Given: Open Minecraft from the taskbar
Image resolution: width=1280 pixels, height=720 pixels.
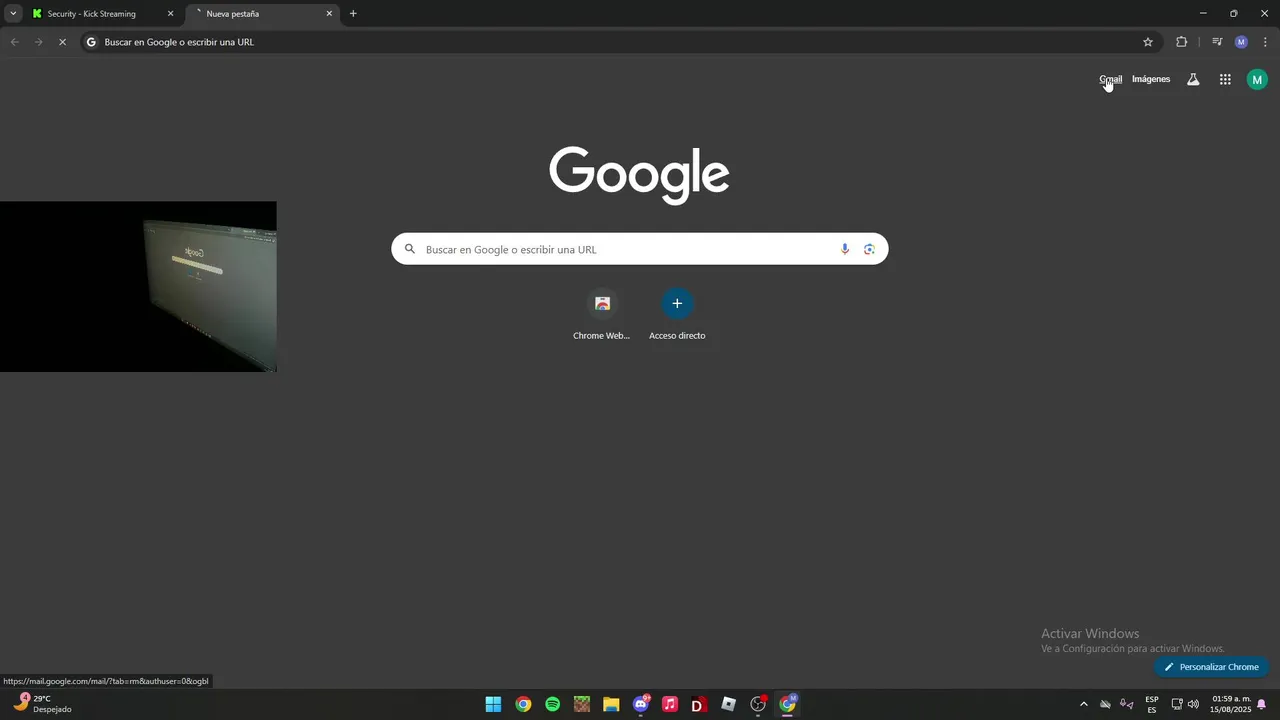Looking at the screenshot, I should point(582,704).
